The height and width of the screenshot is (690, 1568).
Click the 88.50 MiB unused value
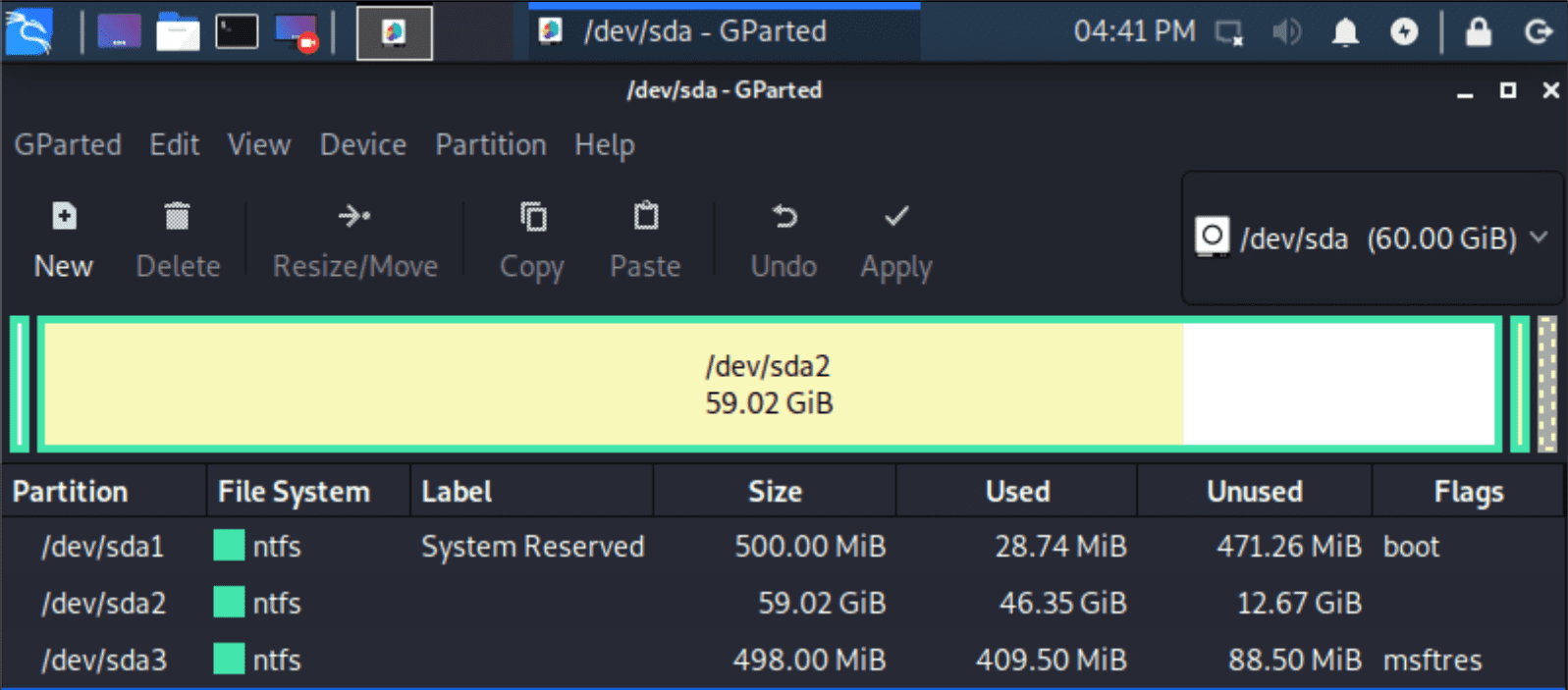[x=1295, y=660]
